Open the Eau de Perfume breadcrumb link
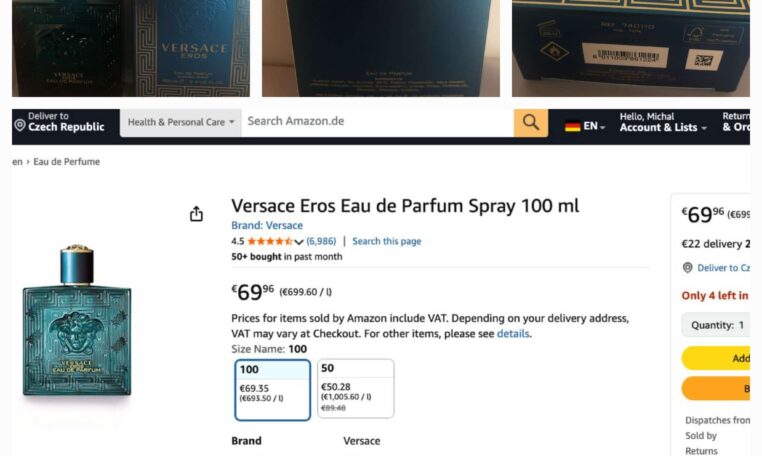 coord(67,161)
